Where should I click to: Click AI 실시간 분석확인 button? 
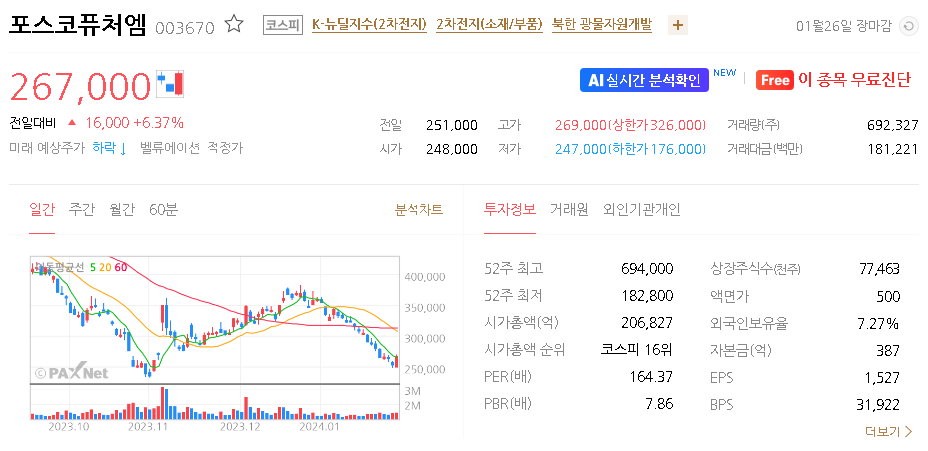point(644,80)
